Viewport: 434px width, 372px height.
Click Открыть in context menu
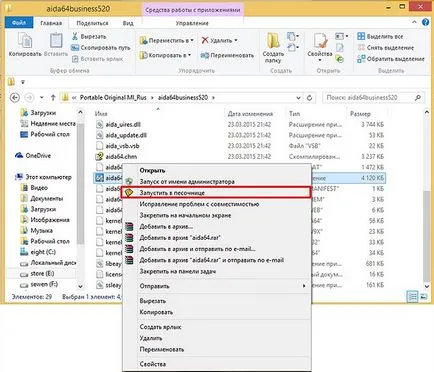click(217, 170)
